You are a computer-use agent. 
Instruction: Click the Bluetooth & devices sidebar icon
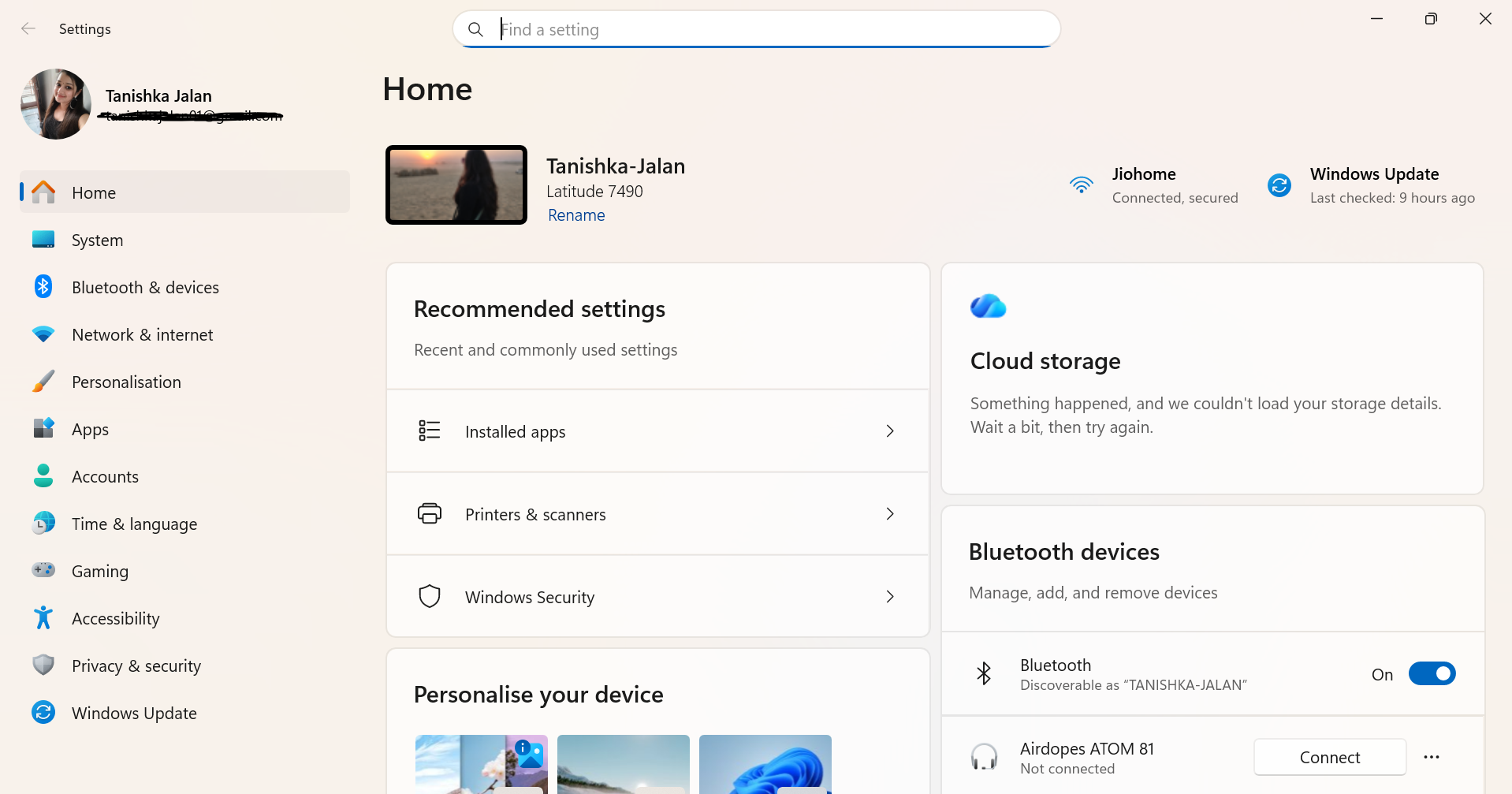pyautogui.click(x=43, y=287)
